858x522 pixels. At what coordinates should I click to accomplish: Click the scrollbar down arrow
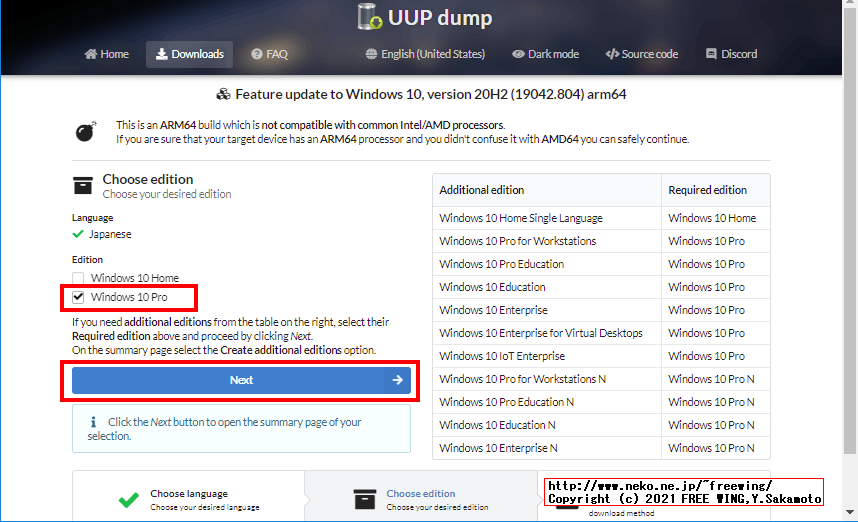click(x=850, y=513)
